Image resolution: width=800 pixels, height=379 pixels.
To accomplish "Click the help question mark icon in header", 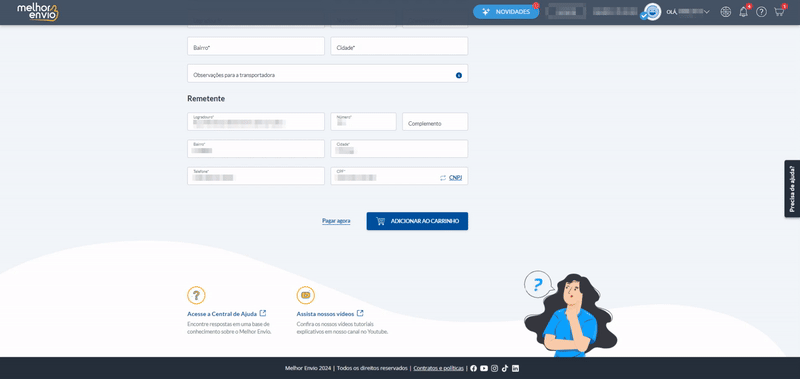I will pyautogui.click(x=761, y=12).
